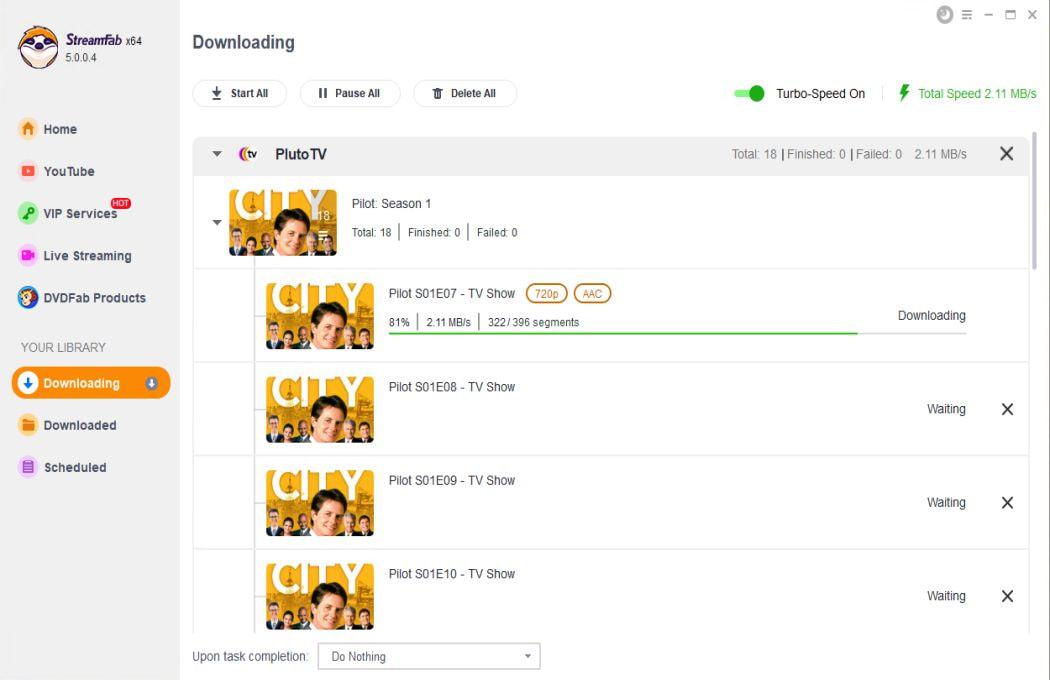Click the download list vertical scrollbar
The image size is (1050, 680).
pyautogui.click(x=1035, y=201)
